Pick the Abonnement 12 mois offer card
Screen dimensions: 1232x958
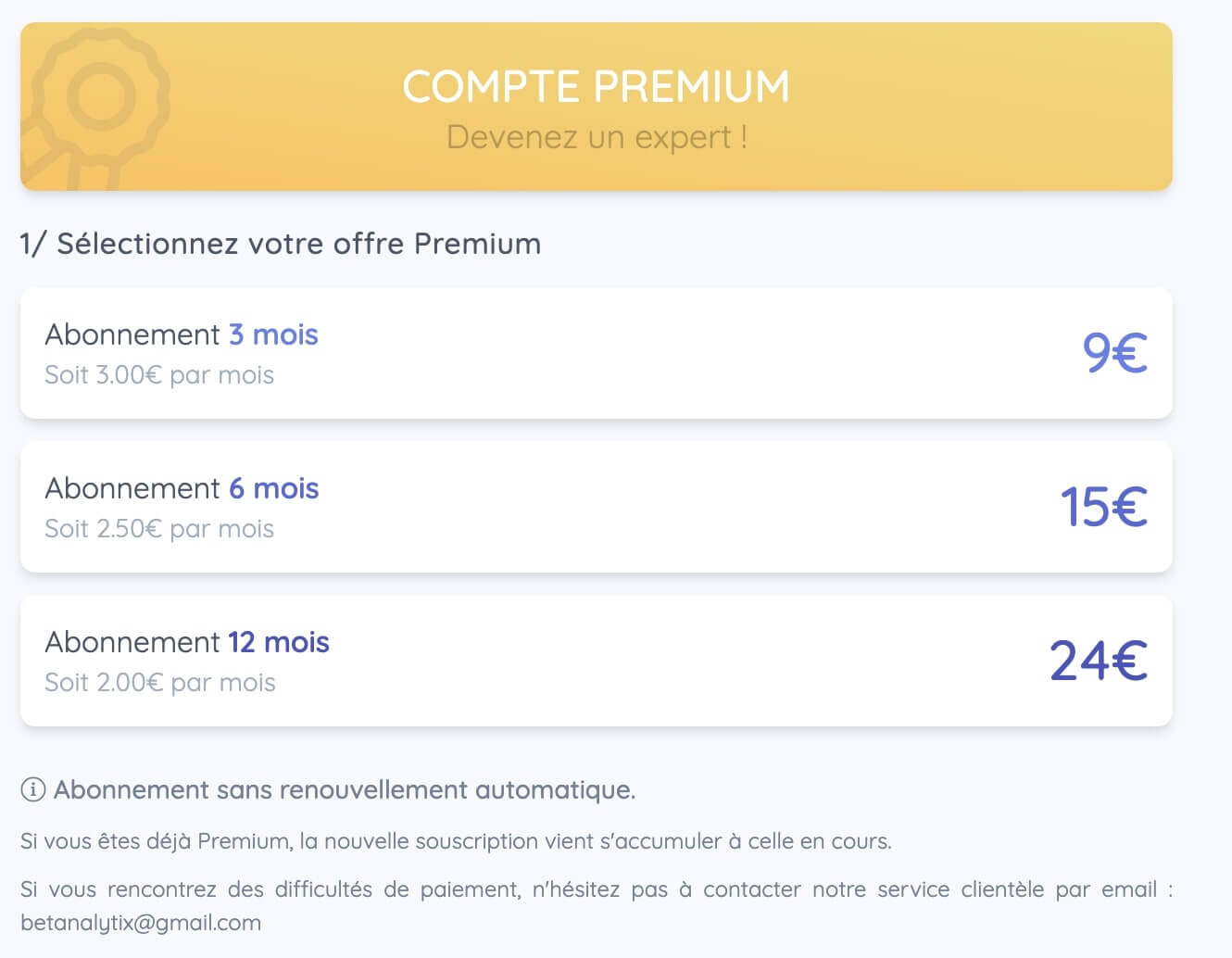(597, 661)
